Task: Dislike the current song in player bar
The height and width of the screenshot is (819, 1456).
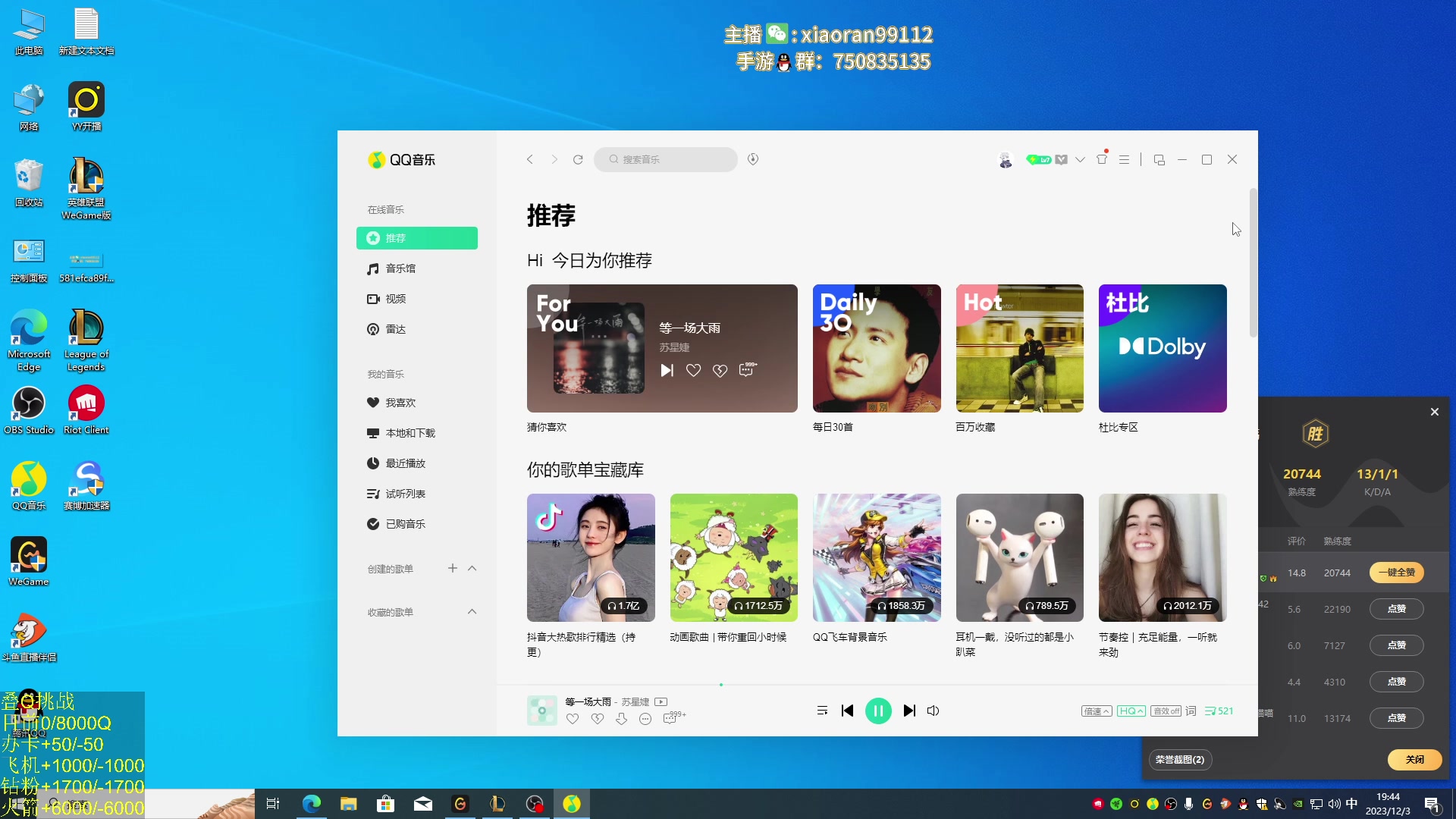Action: pos(598,719)
